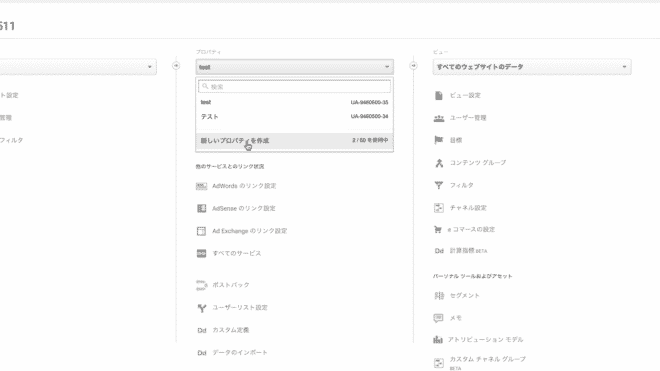Open ポストバック settings
This screenshot has height=371, width=660.
click(x=231, y=285)
